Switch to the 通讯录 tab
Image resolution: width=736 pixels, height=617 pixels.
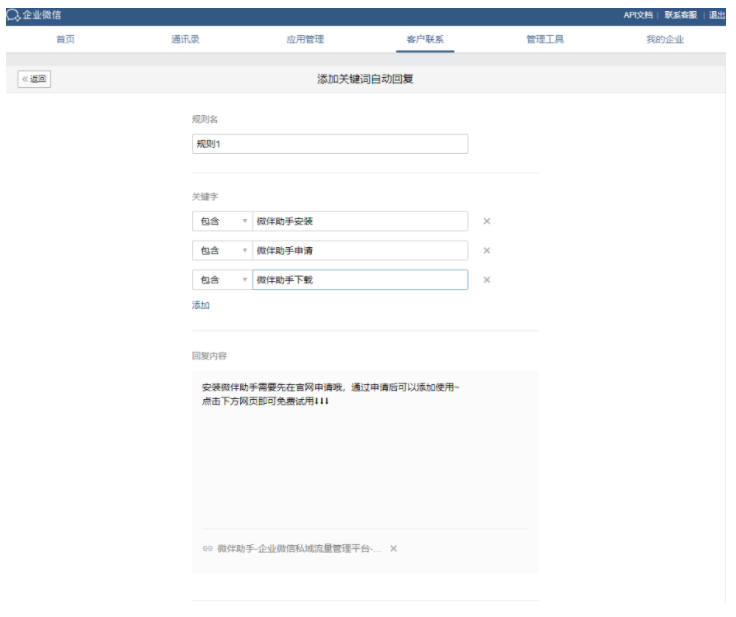coord(186,39)
